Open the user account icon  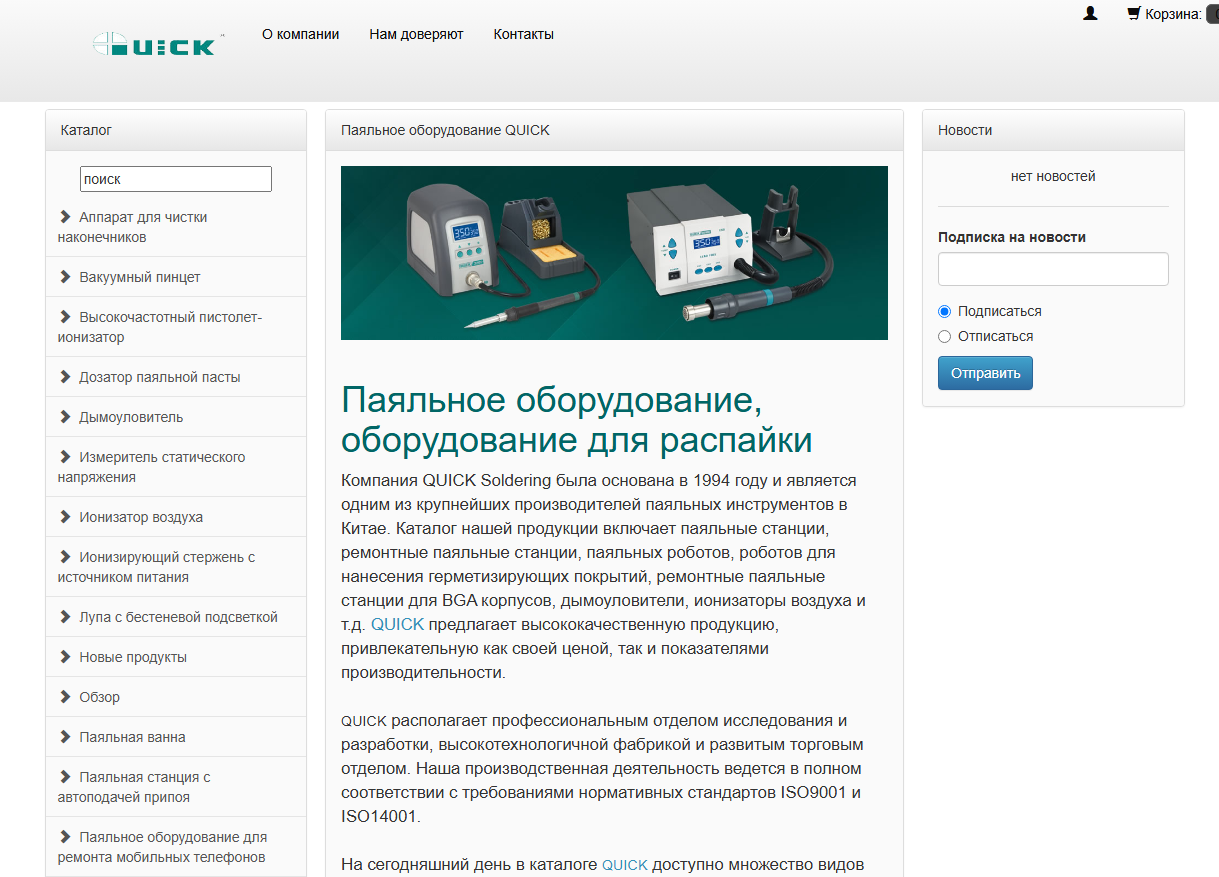[x=1090, y=14]
